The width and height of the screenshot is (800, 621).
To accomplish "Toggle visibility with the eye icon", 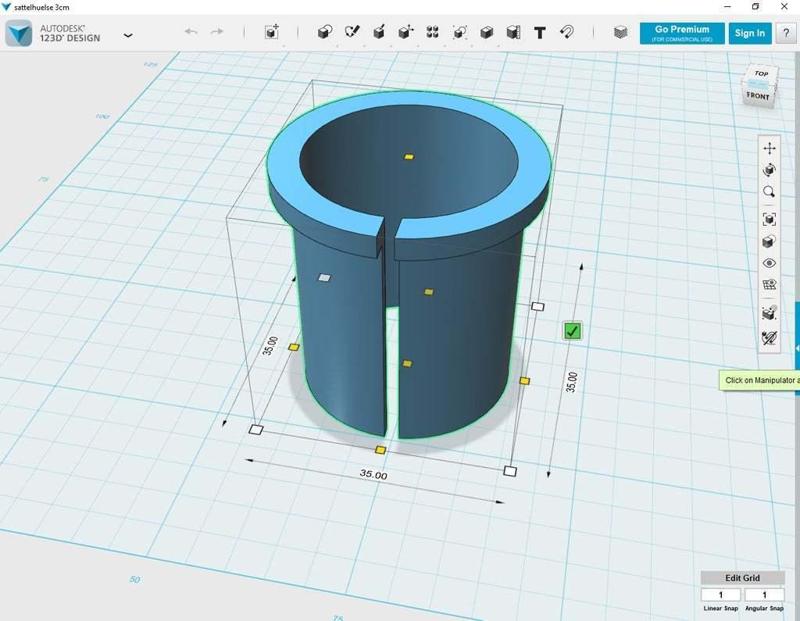I will (x=769, y=264).
